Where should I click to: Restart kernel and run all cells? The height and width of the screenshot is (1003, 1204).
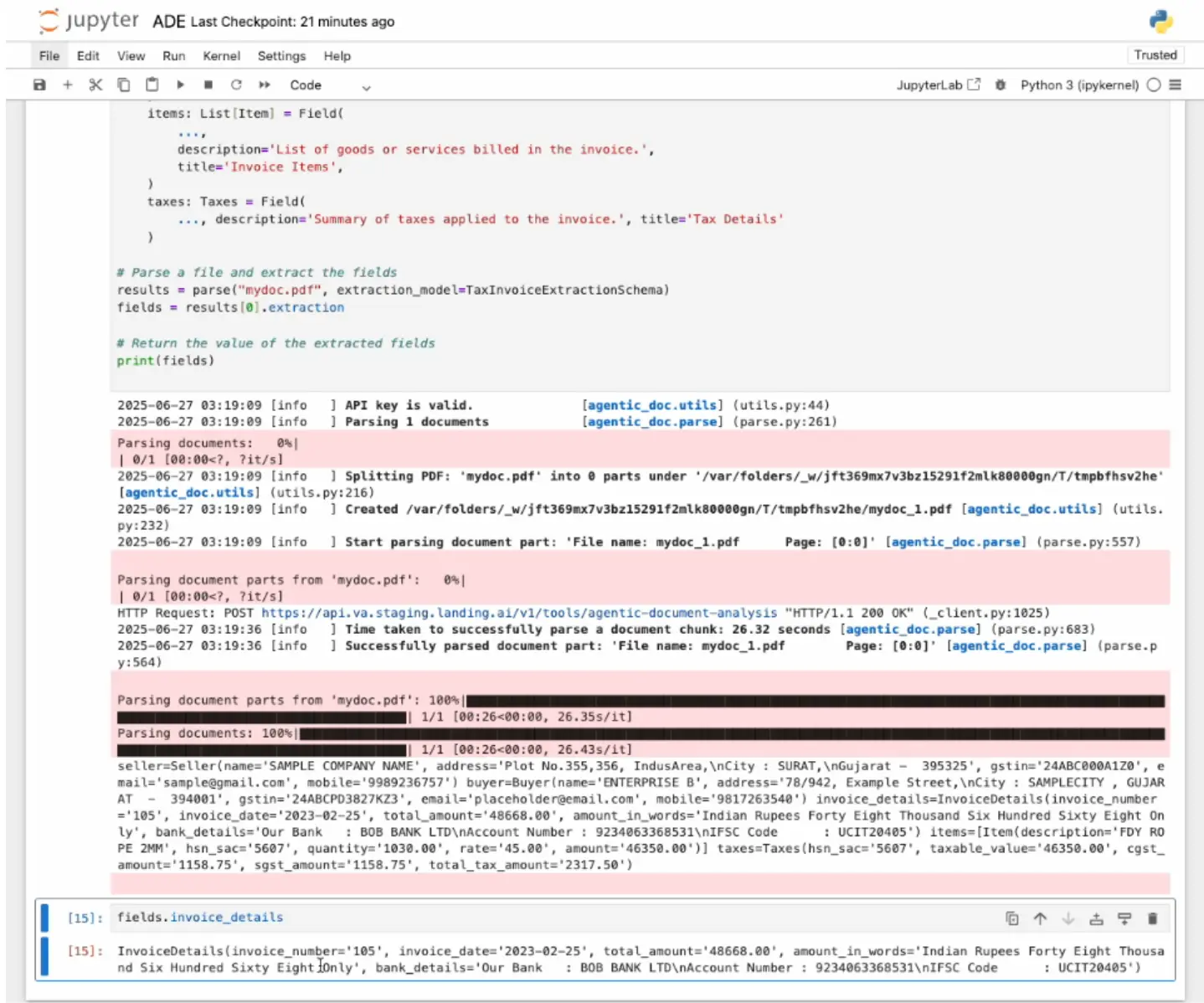(265, 85)
